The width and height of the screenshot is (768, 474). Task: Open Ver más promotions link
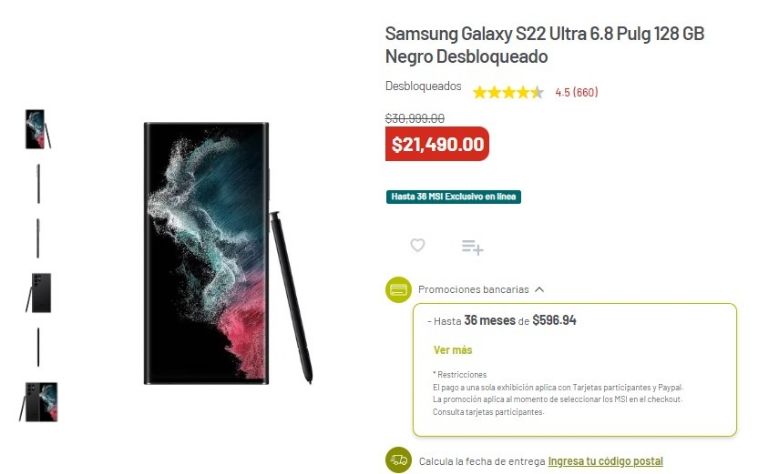click(453, 350)
